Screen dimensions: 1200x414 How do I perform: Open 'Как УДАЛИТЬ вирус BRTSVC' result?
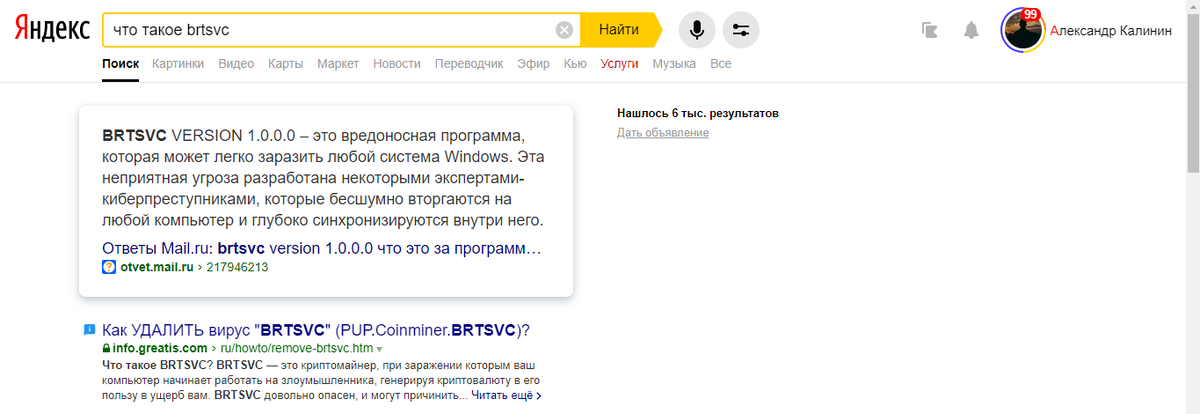click(x=316, y=330)
